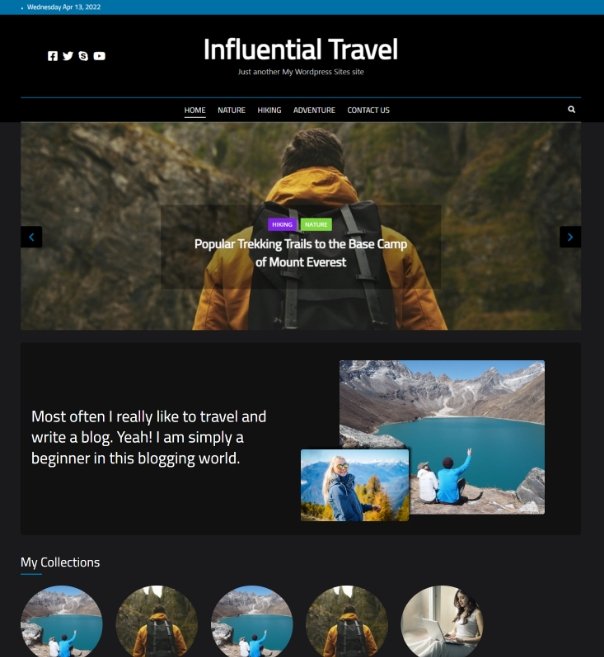Open first lake collection circle thumbnail
604x657 pixels.
62,621
